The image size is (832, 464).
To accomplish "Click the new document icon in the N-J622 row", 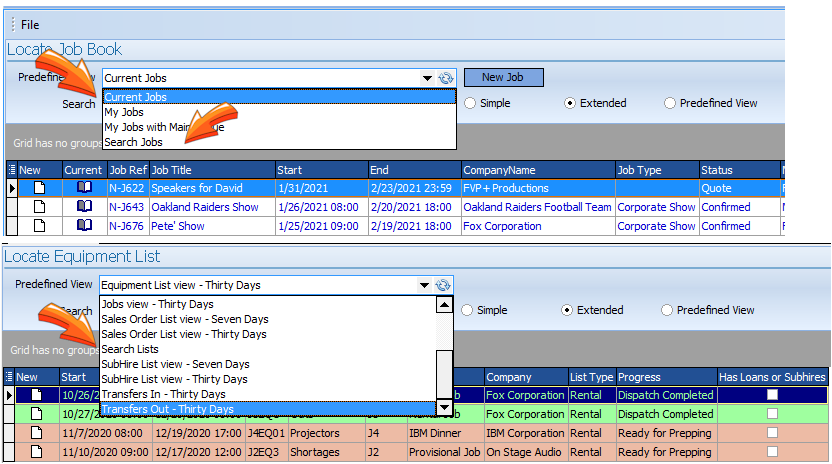I will [40, 188].
